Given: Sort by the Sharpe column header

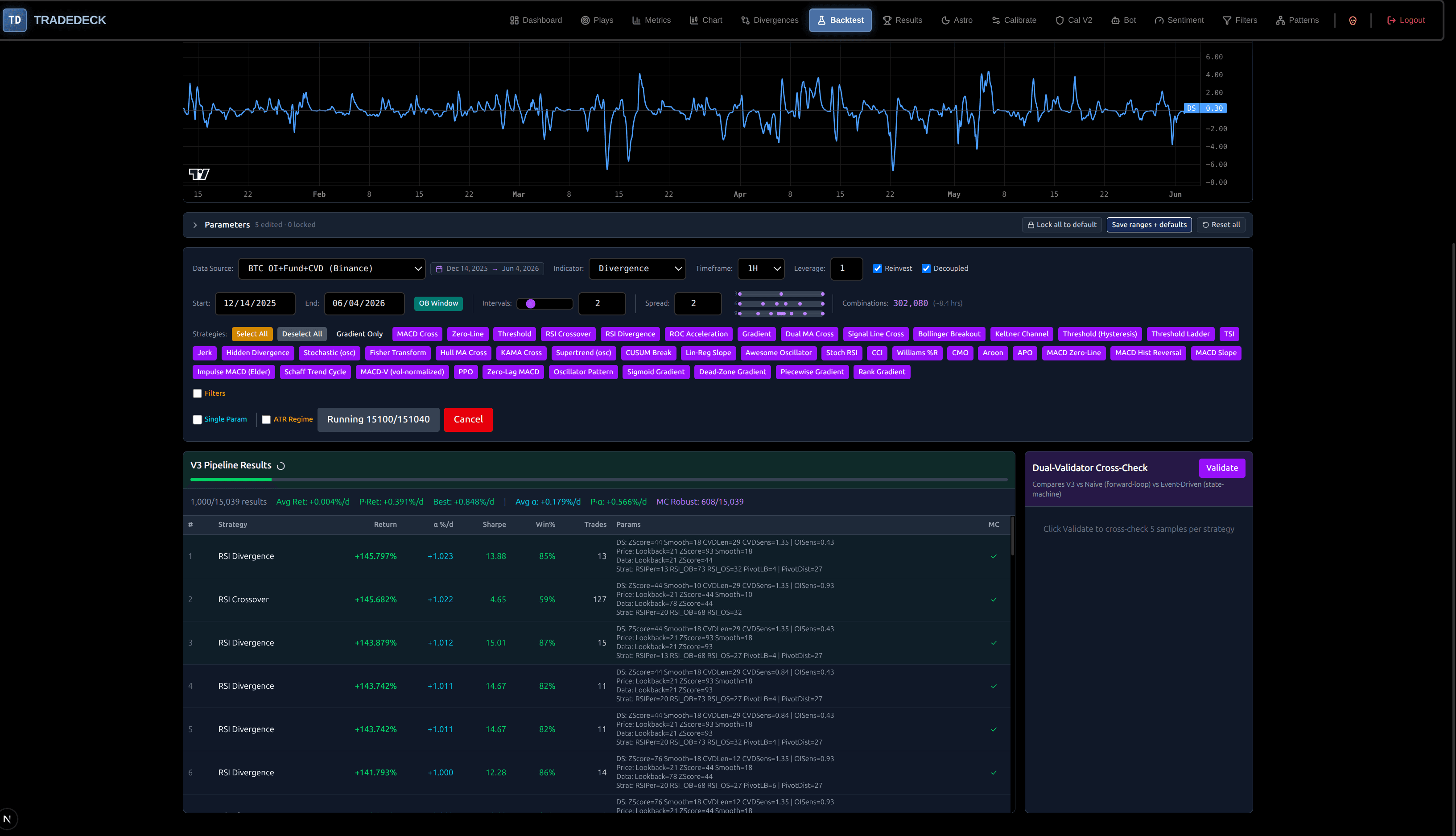Looking at the screenshot, I should pos(494,525).
